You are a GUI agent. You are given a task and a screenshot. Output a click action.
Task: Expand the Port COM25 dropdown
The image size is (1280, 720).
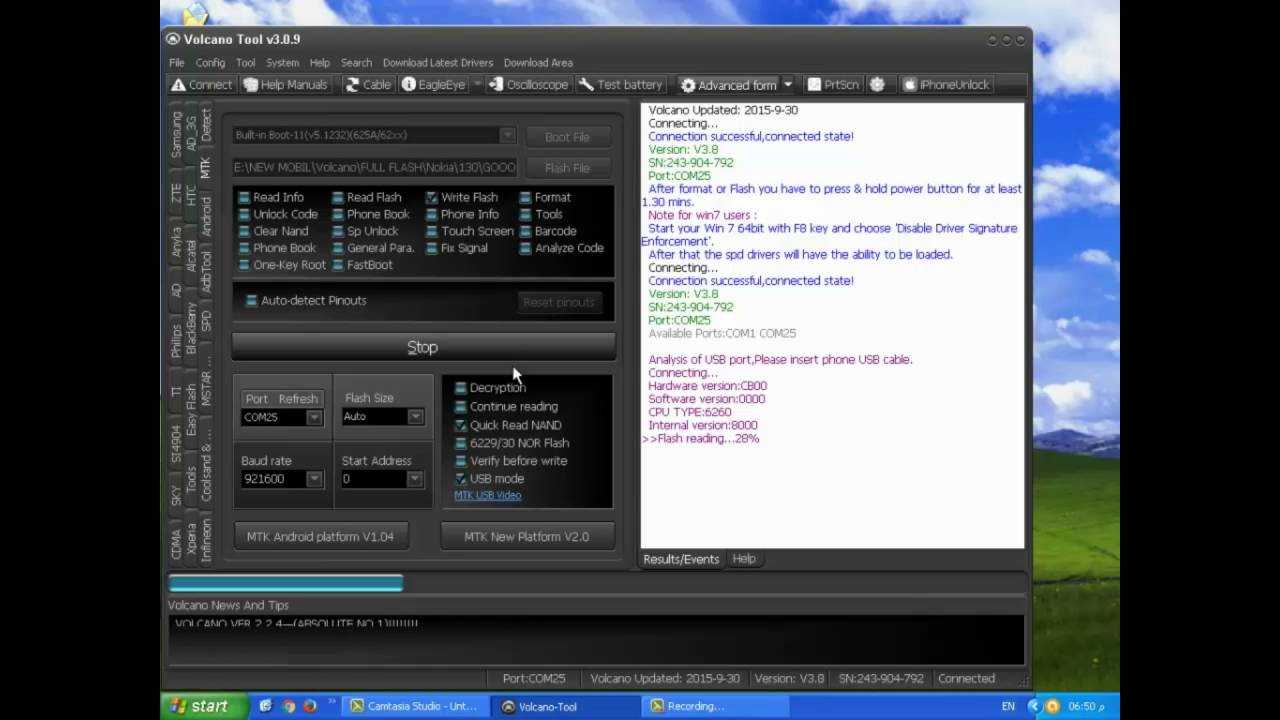(x=314, y=417)
